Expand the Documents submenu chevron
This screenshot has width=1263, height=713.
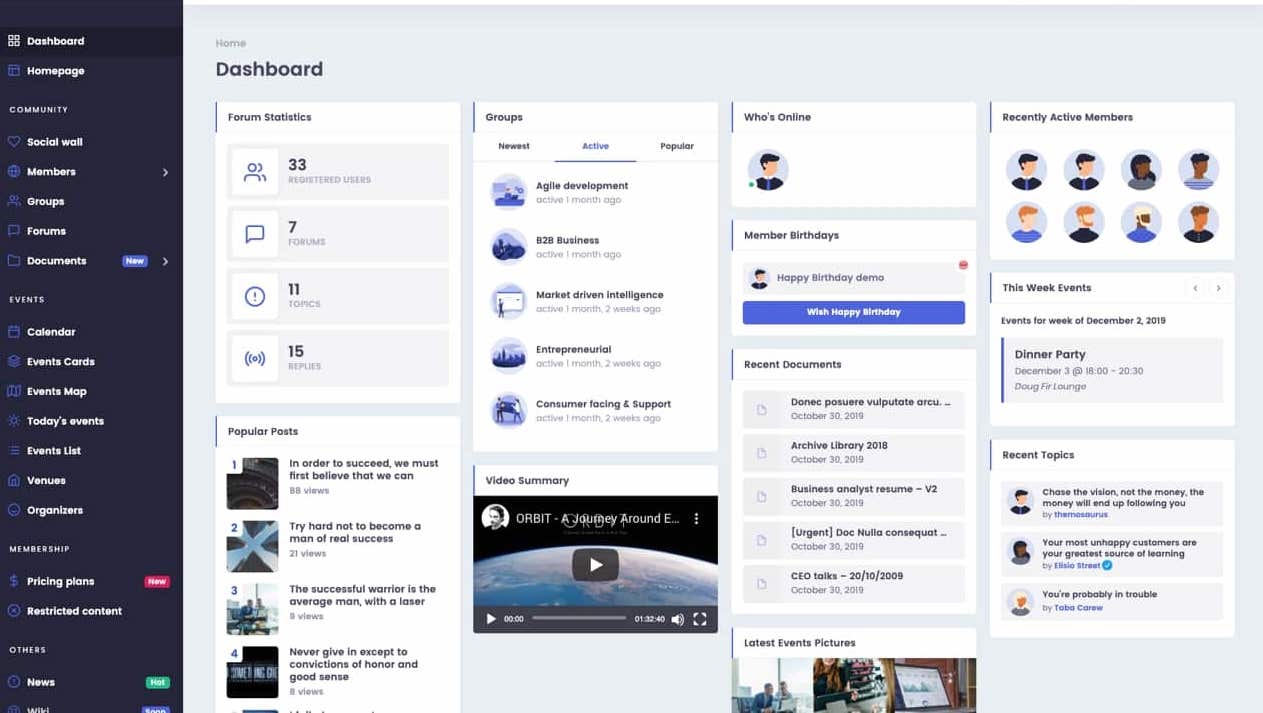point(165,261)
